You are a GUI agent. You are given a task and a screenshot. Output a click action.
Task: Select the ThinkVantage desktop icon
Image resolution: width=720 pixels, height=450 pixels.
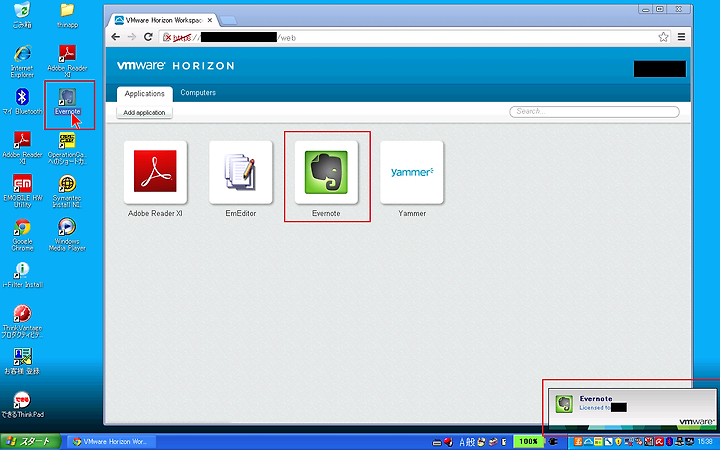click(x=22, y=321)
